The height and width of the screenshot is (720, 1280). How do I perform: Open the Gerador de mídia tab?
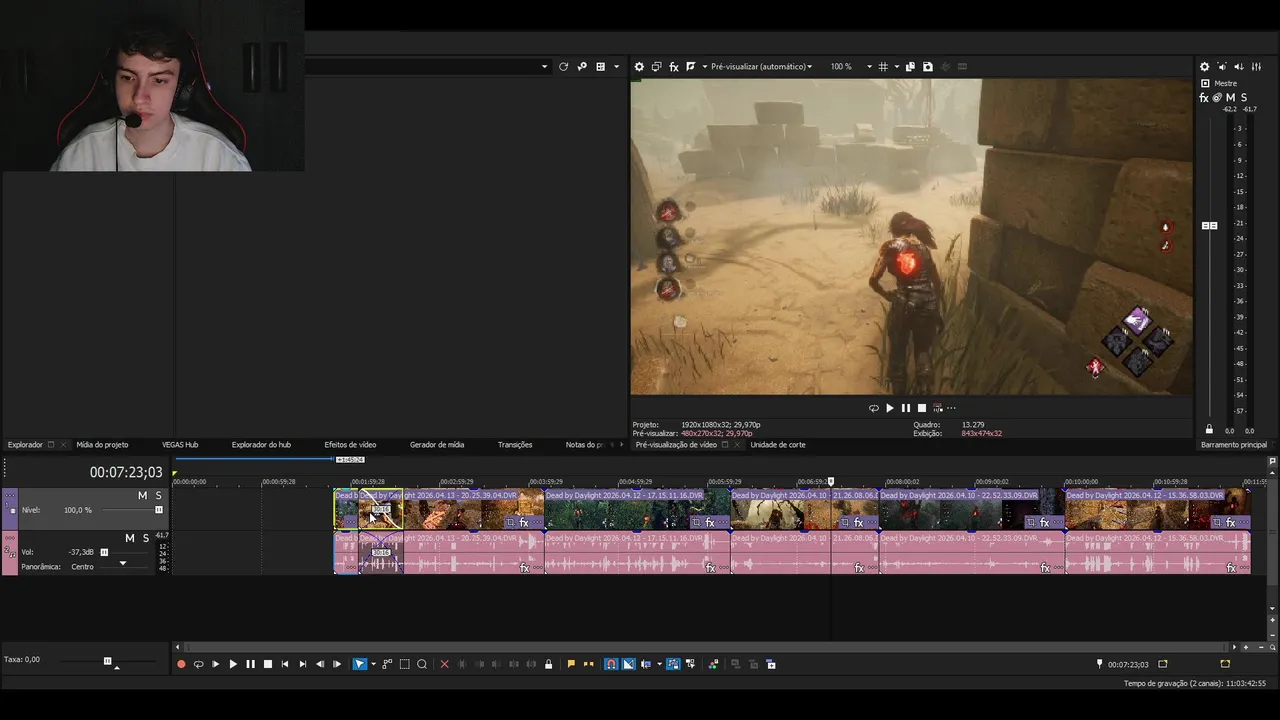click(x=437, y=445)
